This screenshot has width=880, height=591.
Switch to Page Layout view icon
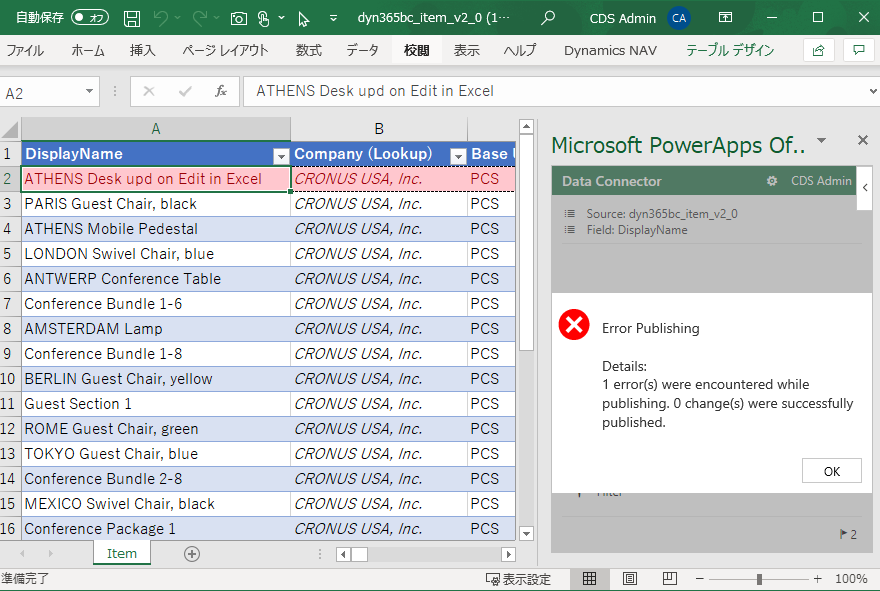click(629, 579)
